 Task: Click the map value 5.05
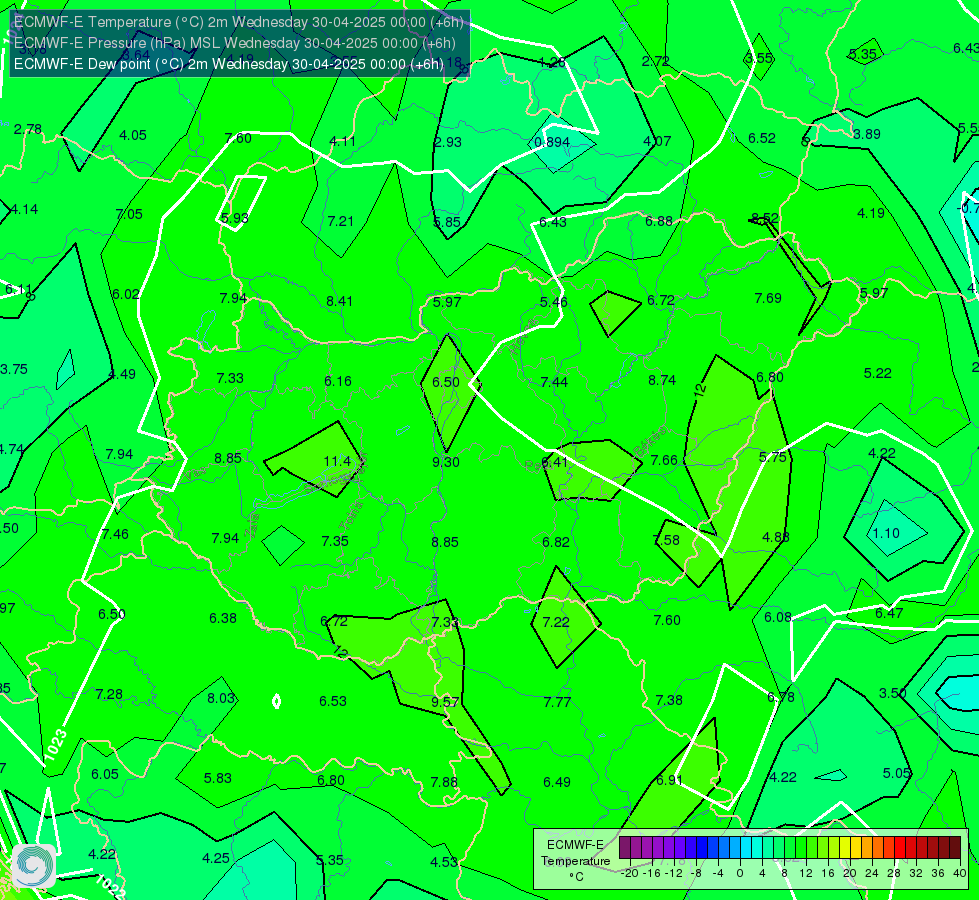coord(897,773)
